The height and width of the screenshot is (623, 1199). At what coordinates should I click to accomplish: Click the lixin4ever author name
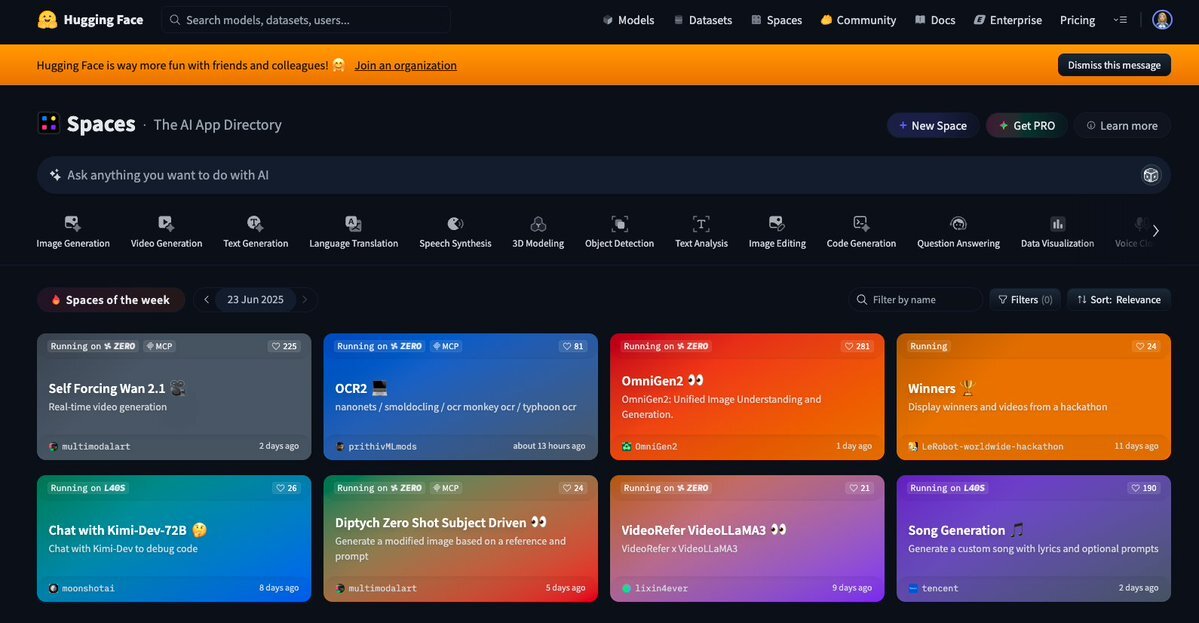pos(661,589)
